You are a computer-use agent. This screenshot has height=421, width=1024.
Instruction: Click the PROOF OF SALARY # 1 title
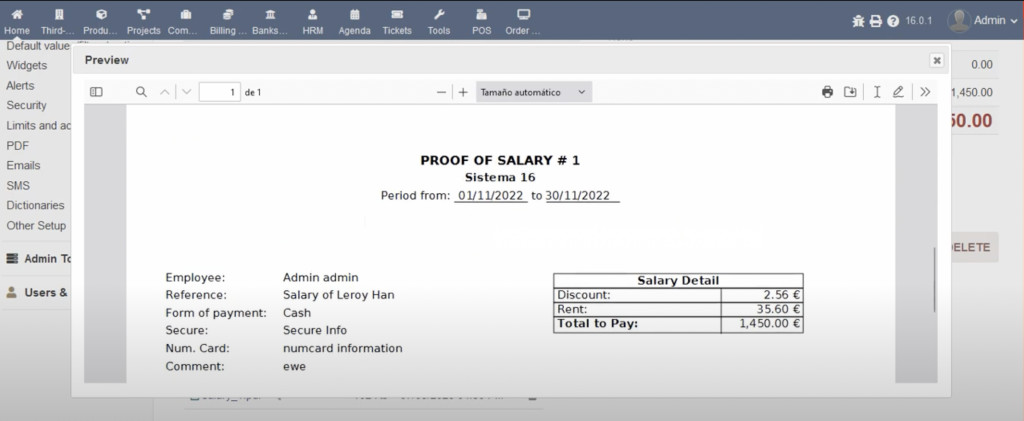tap(500, 161)
